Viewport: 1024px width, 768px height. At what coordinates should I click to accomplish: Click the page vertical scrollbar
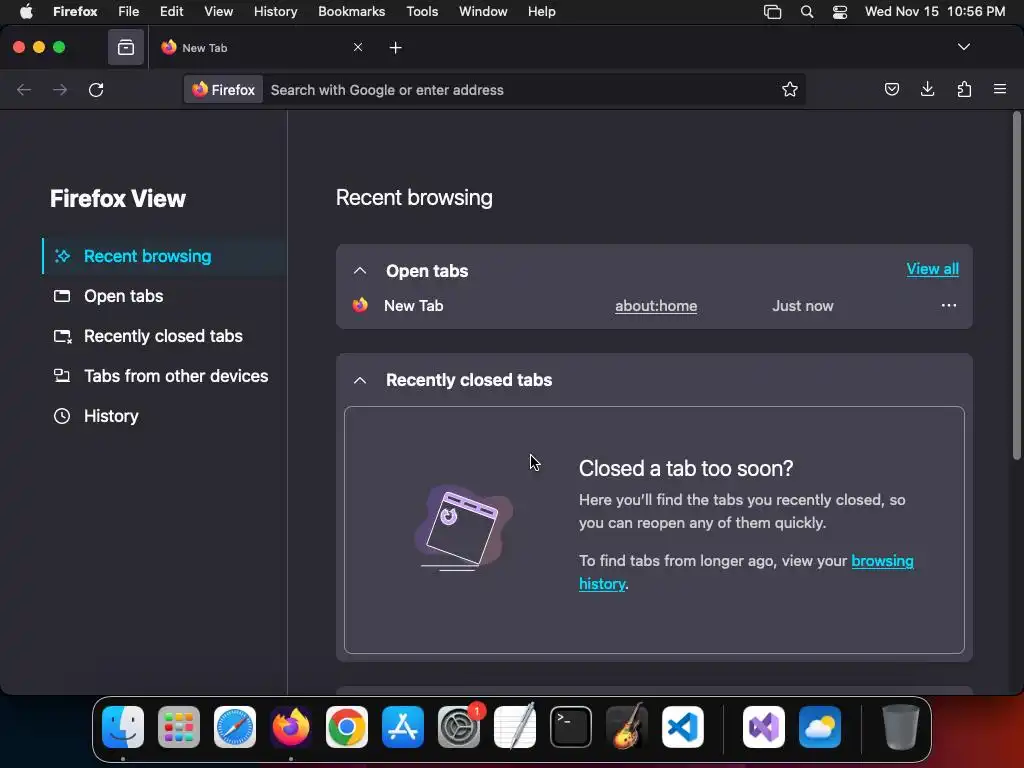tap(1017, 286)
